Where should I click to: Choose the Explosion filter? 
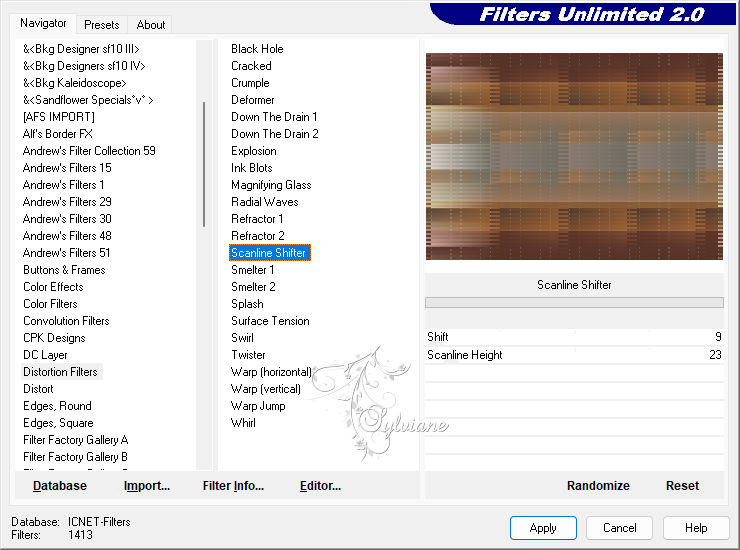pos(254,151)
